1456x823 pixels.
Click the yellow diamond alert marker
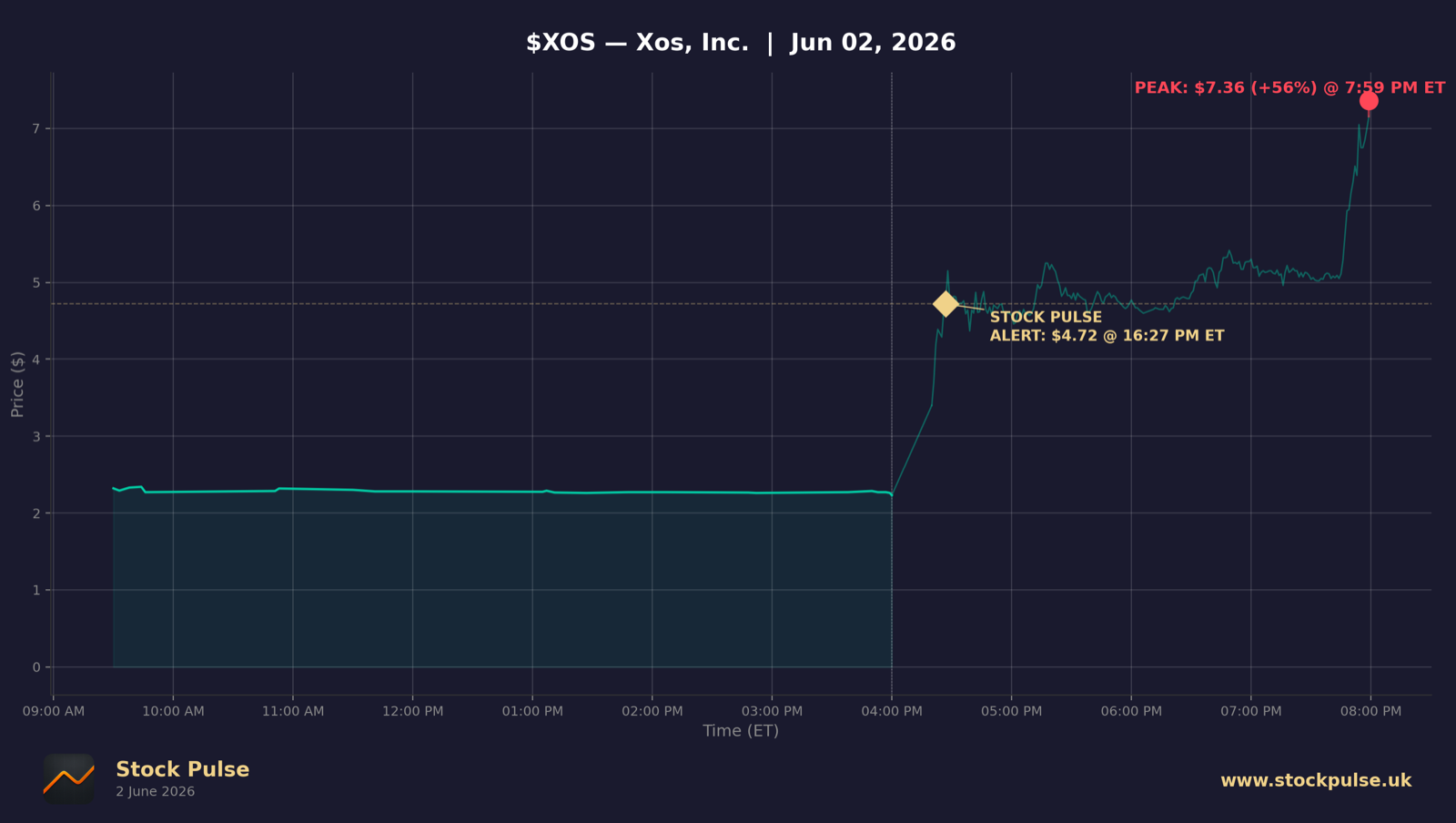coord(945,304)
